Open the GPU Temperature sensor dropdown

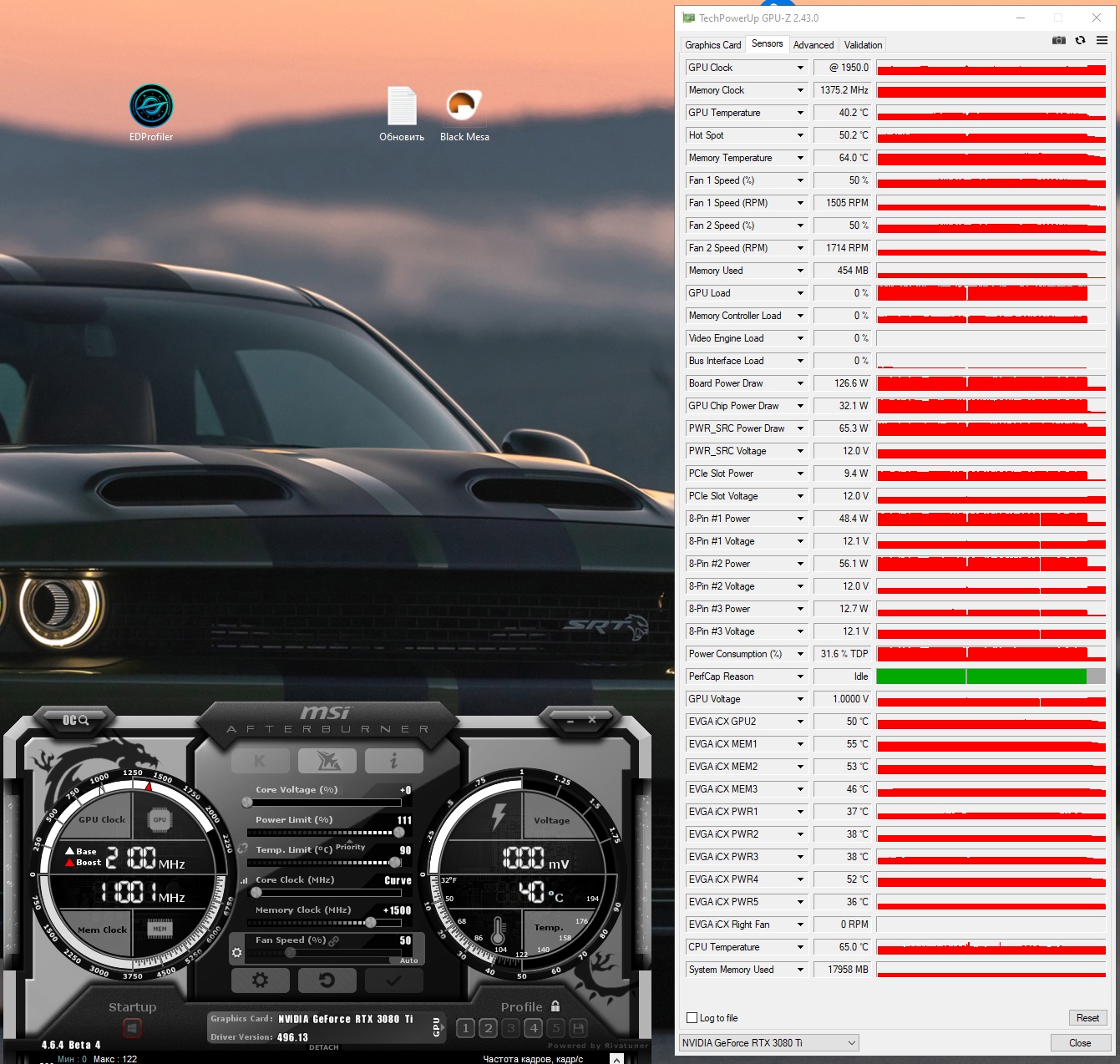800,113
